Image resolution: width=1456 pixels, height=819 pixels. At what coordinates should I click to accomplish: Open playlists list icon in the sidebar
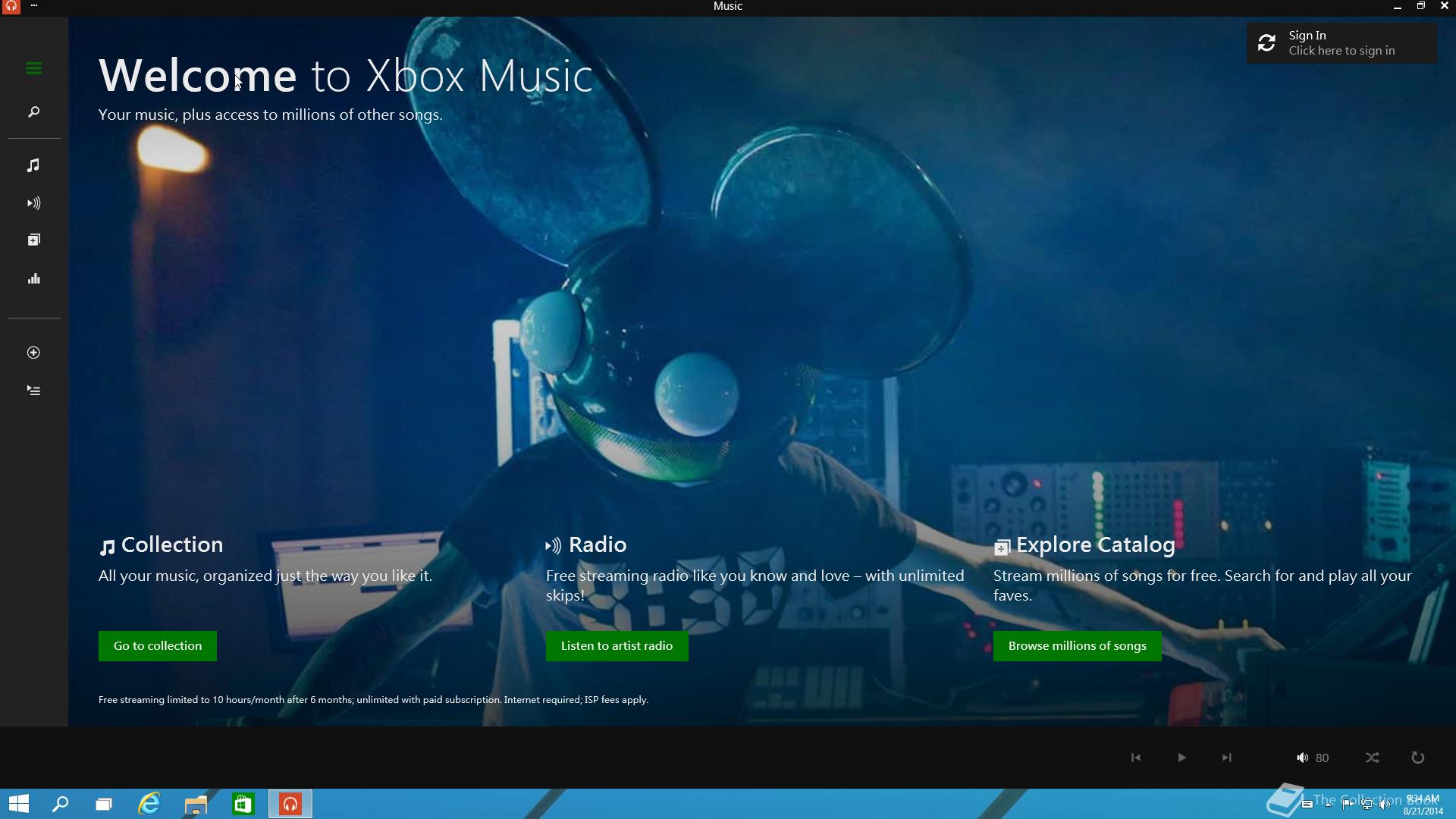tap(33, 391)
